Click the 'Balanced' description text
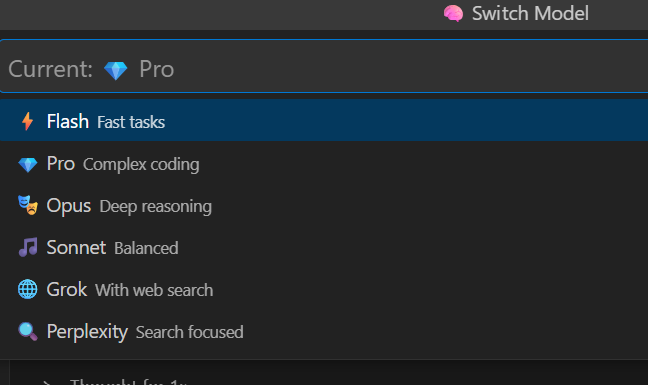This screenshot has height=385, width=648. tap(146, 249)
